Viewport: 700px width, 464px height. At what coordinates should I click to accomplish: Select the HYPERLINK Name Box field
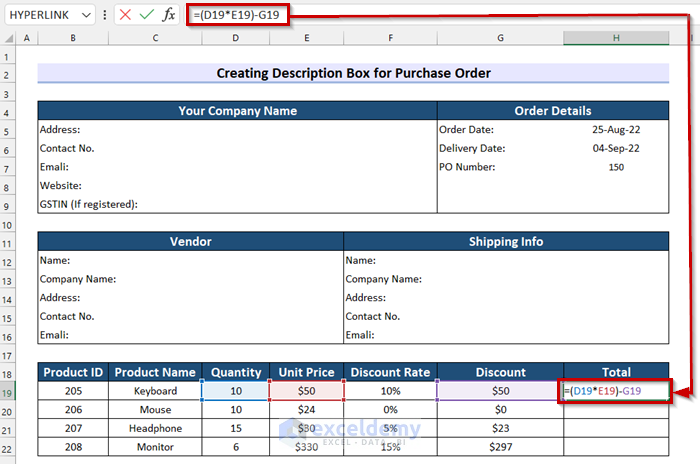[x=50, y=15]
